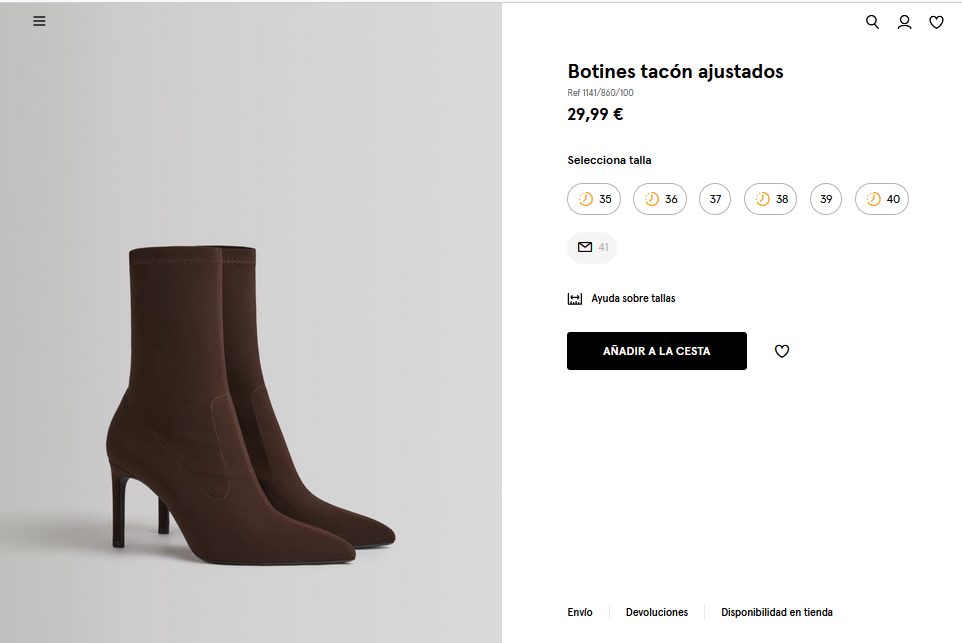Open the Devoluciones tab

(x=657, y=612)
